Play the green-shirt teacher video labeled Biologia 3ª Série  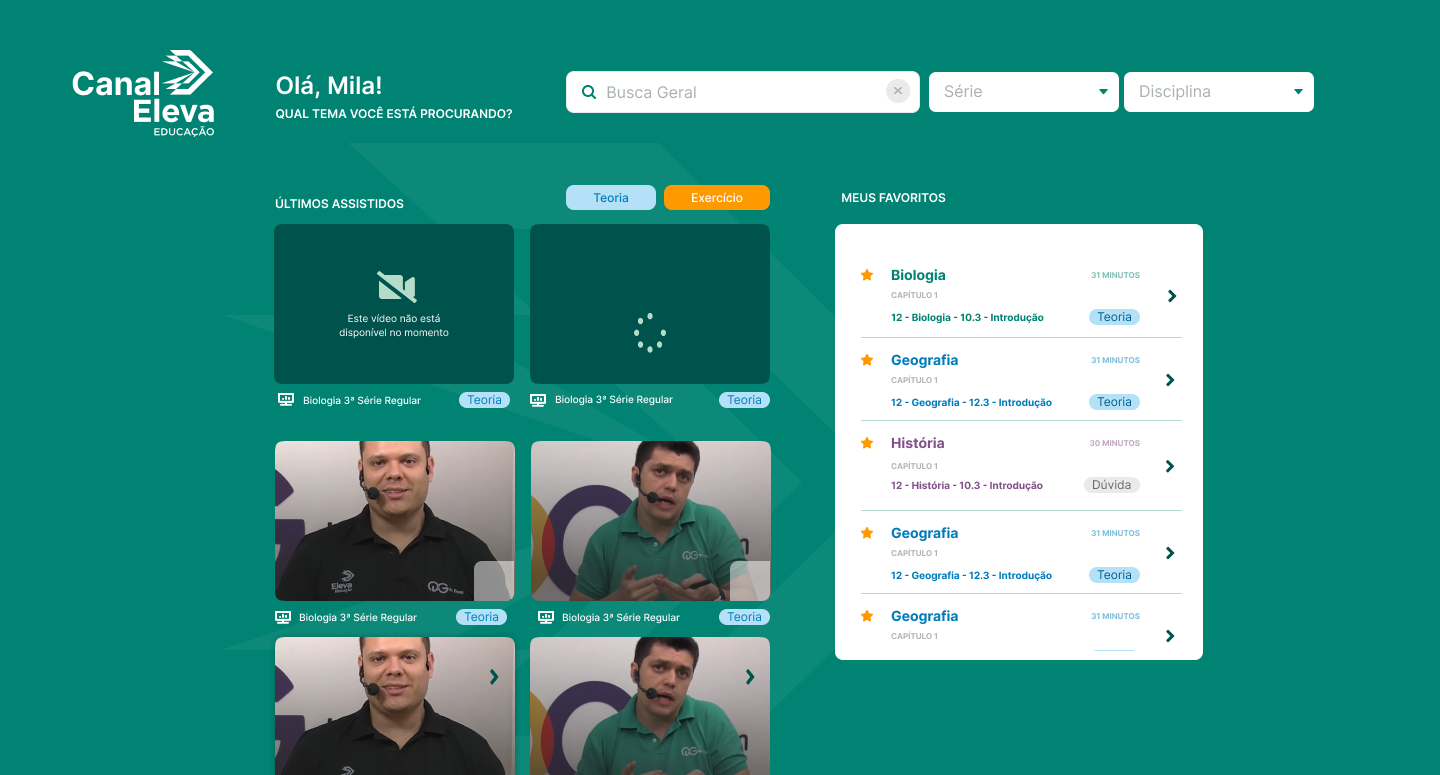[x=651, y=521]
